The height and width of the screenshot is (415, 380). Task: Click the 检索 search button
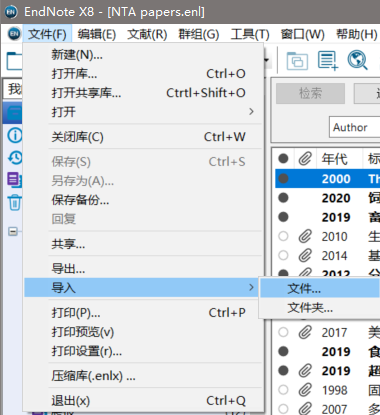point(310,93)
